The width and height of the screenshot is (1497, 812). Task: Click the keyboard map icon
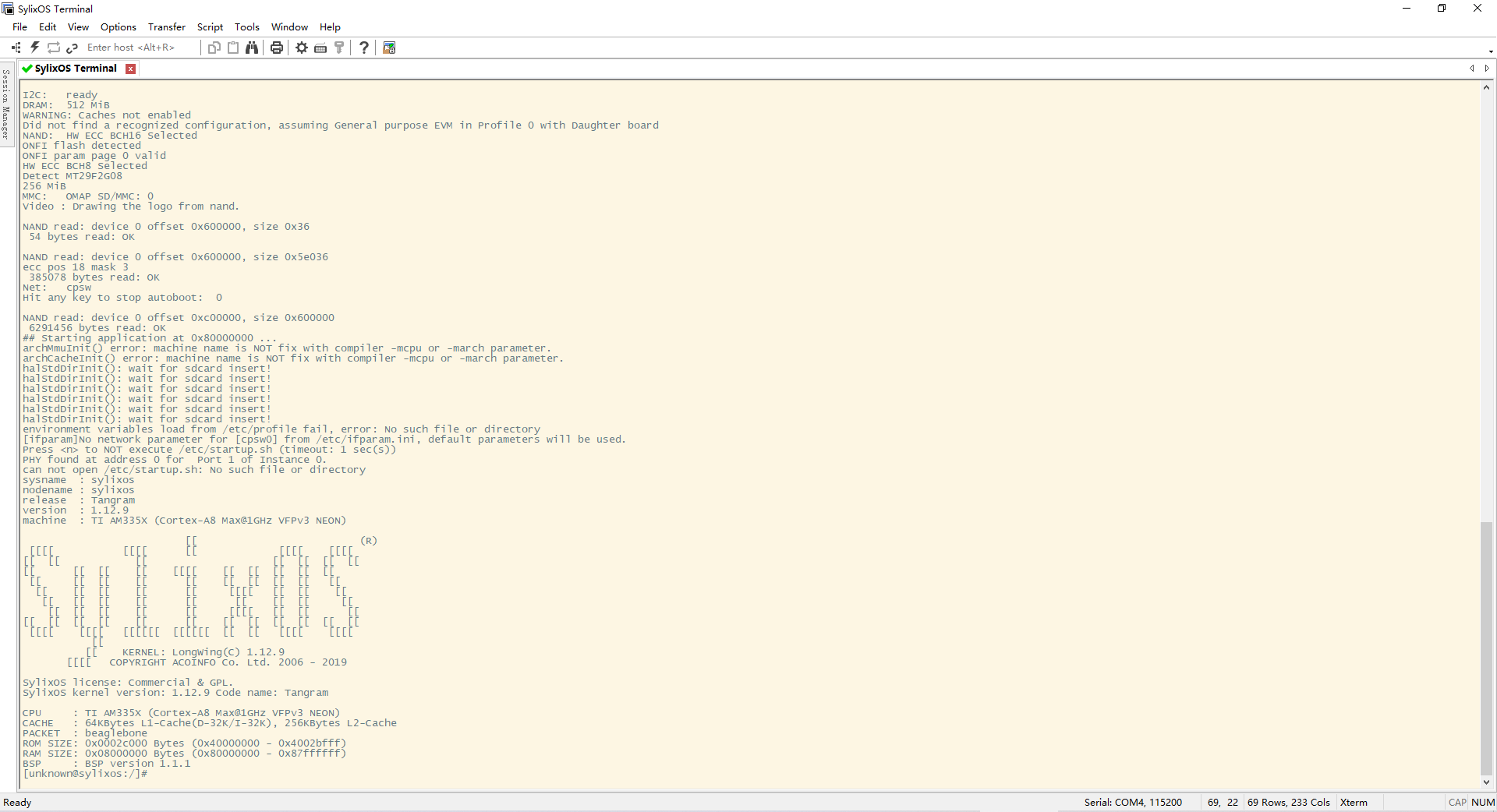click(321, 48)
